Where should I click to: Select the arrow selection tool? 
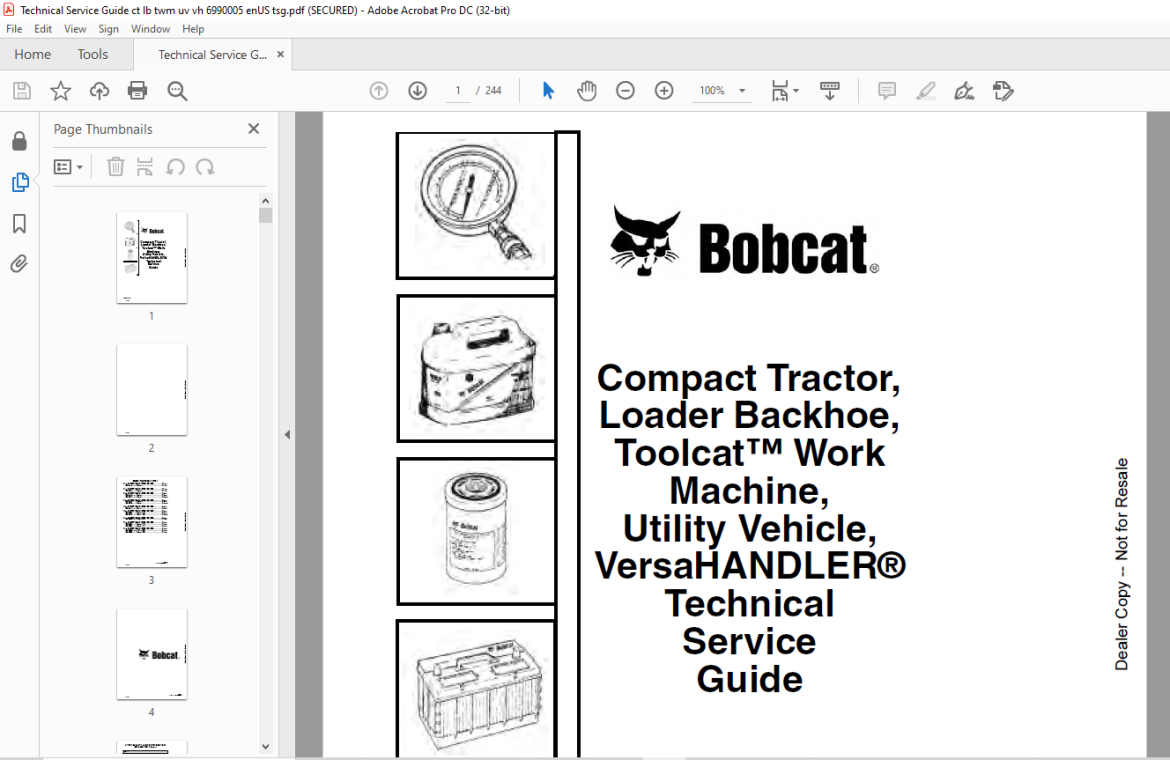(x=548, y=91)
